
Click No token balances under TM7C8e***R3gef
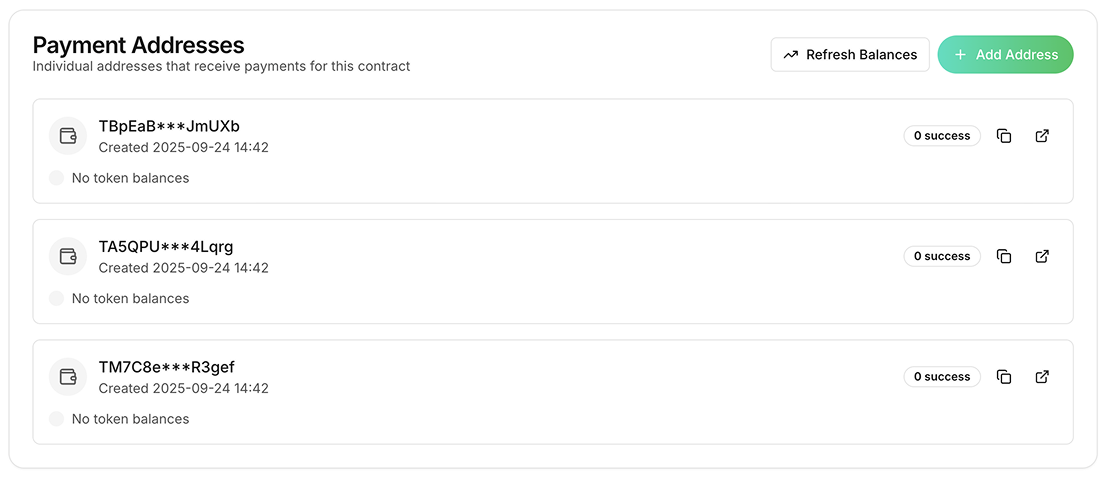(130, 419)
